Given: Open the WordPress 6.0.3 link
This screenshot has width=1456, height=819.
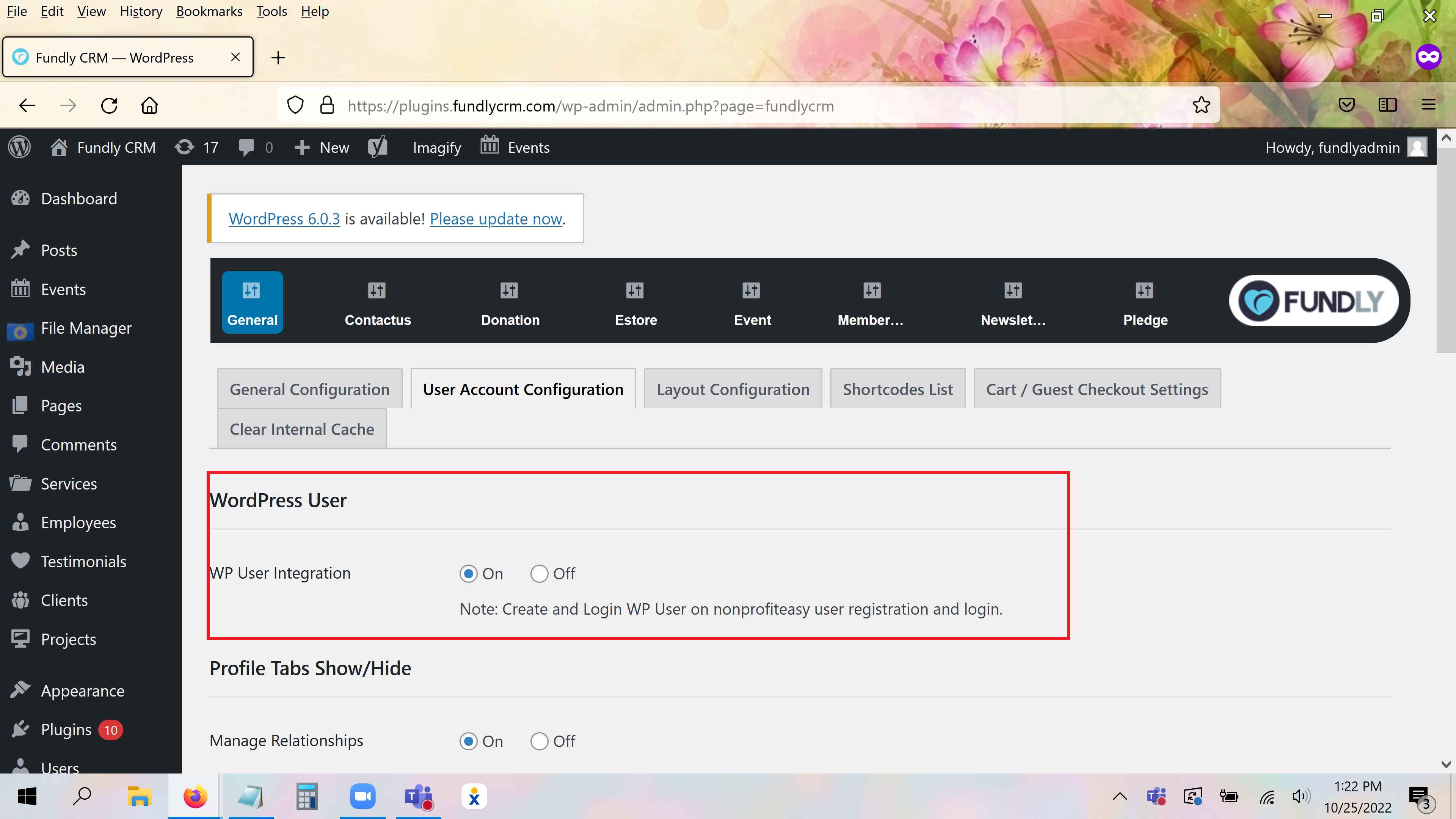Looking at the screenshot, I should [284, 219].
